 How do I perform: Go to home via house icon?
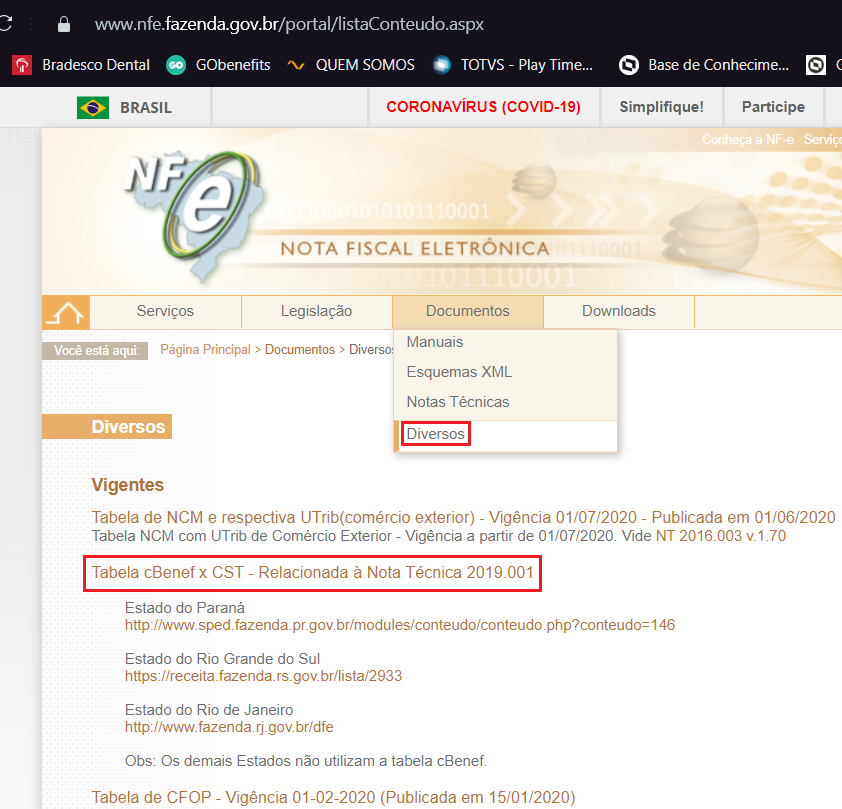[66, 312]
